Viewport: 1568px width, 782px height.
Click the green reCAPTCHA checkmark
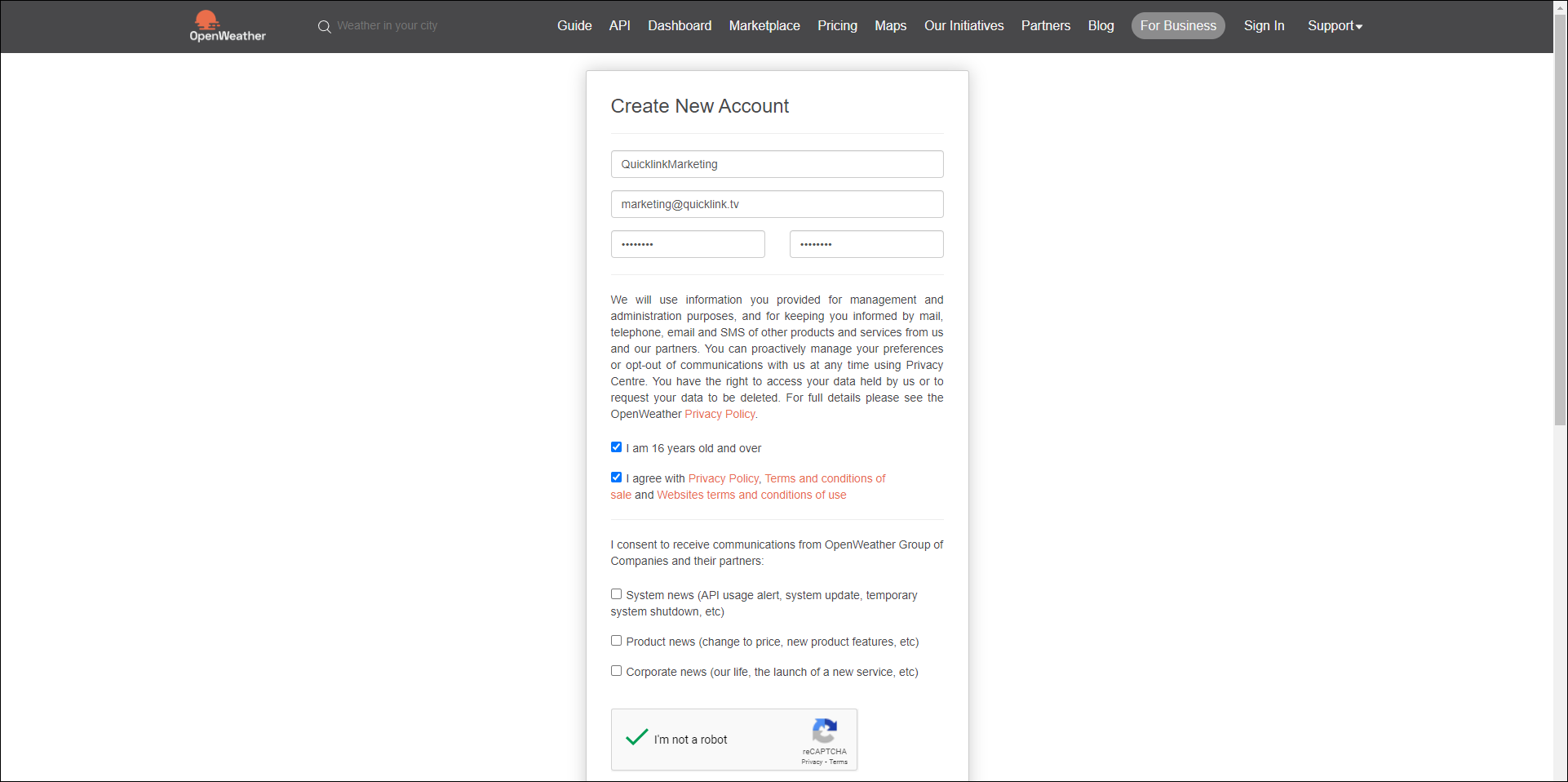click(x=637, y=737)
